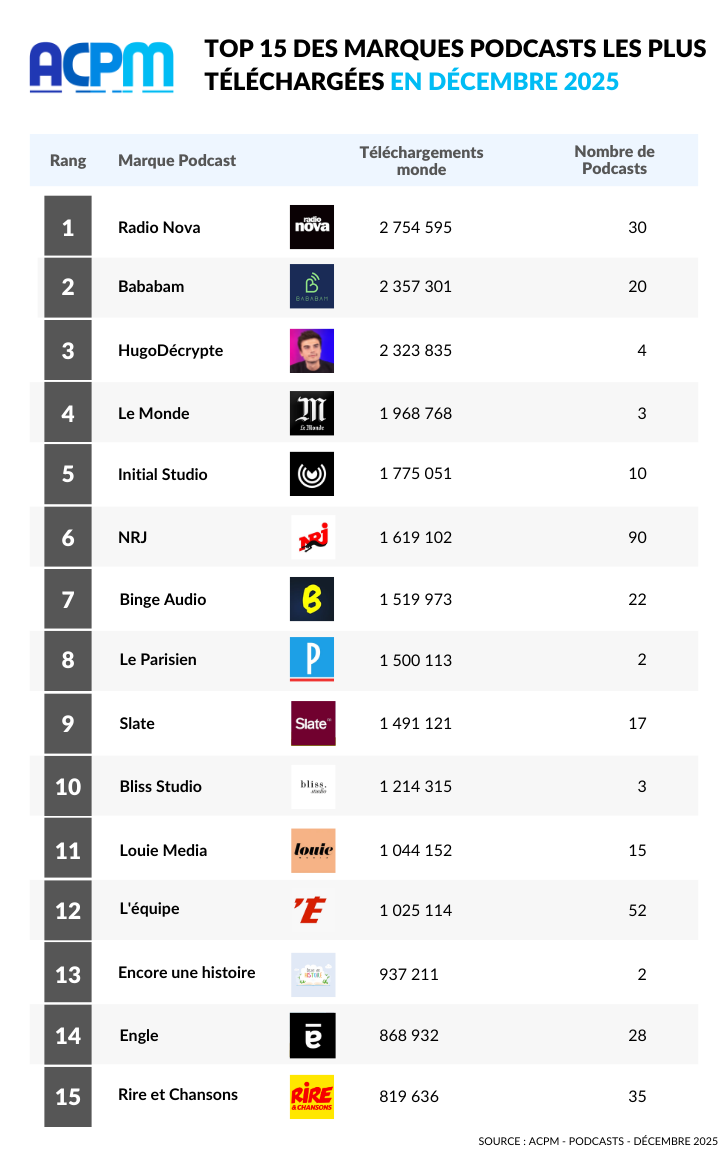728x1155 pixels.
Task: Select the L'équipe logo
Action: pos(311,910)
